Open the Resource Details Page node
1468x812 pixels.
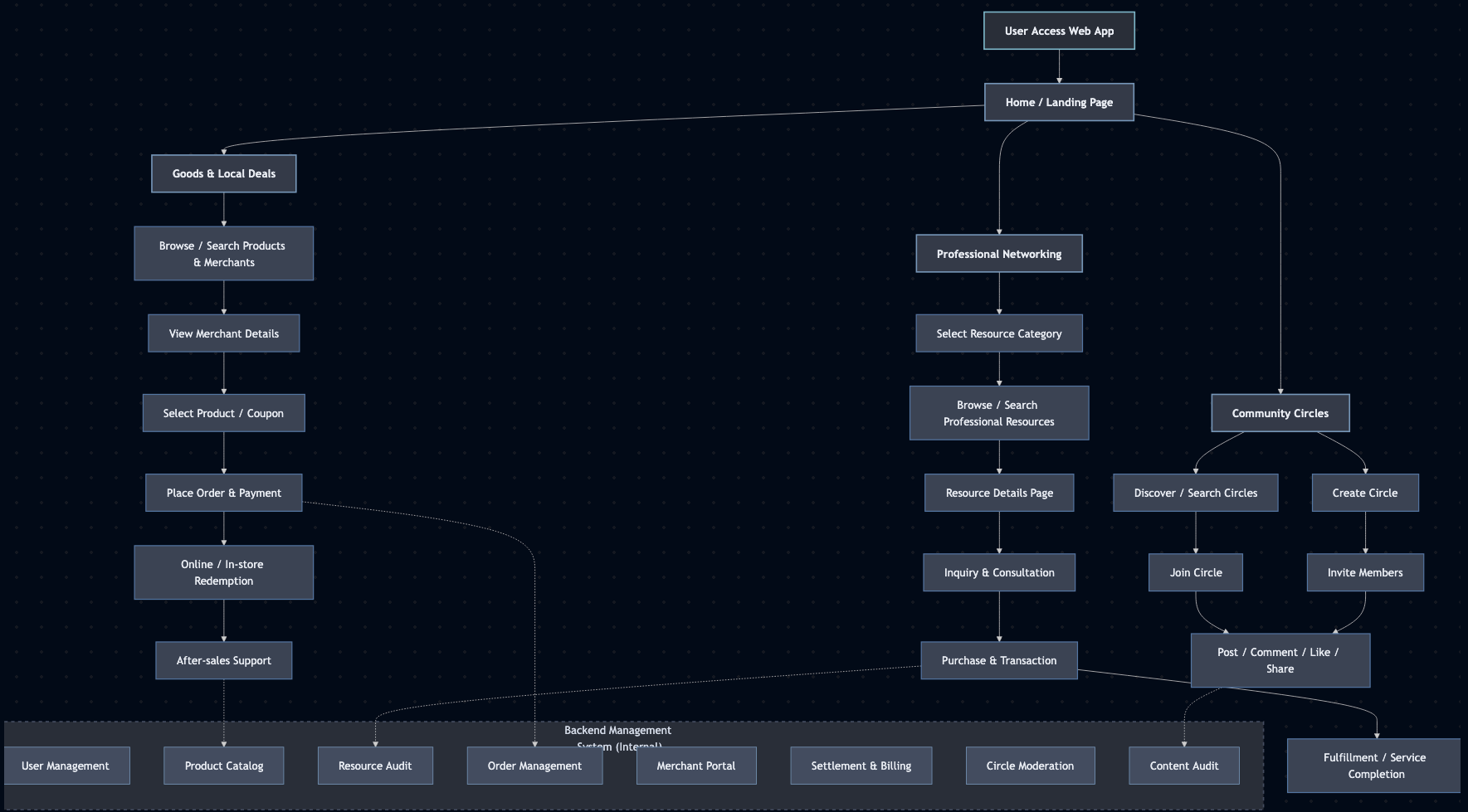click(999, 492)
